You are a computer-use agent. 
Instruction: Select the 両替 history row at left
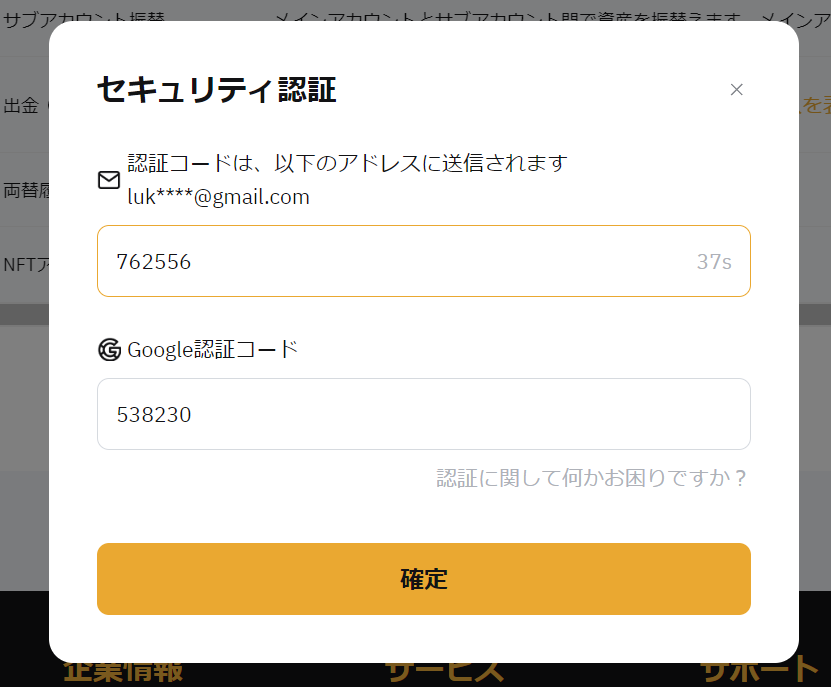25,190
